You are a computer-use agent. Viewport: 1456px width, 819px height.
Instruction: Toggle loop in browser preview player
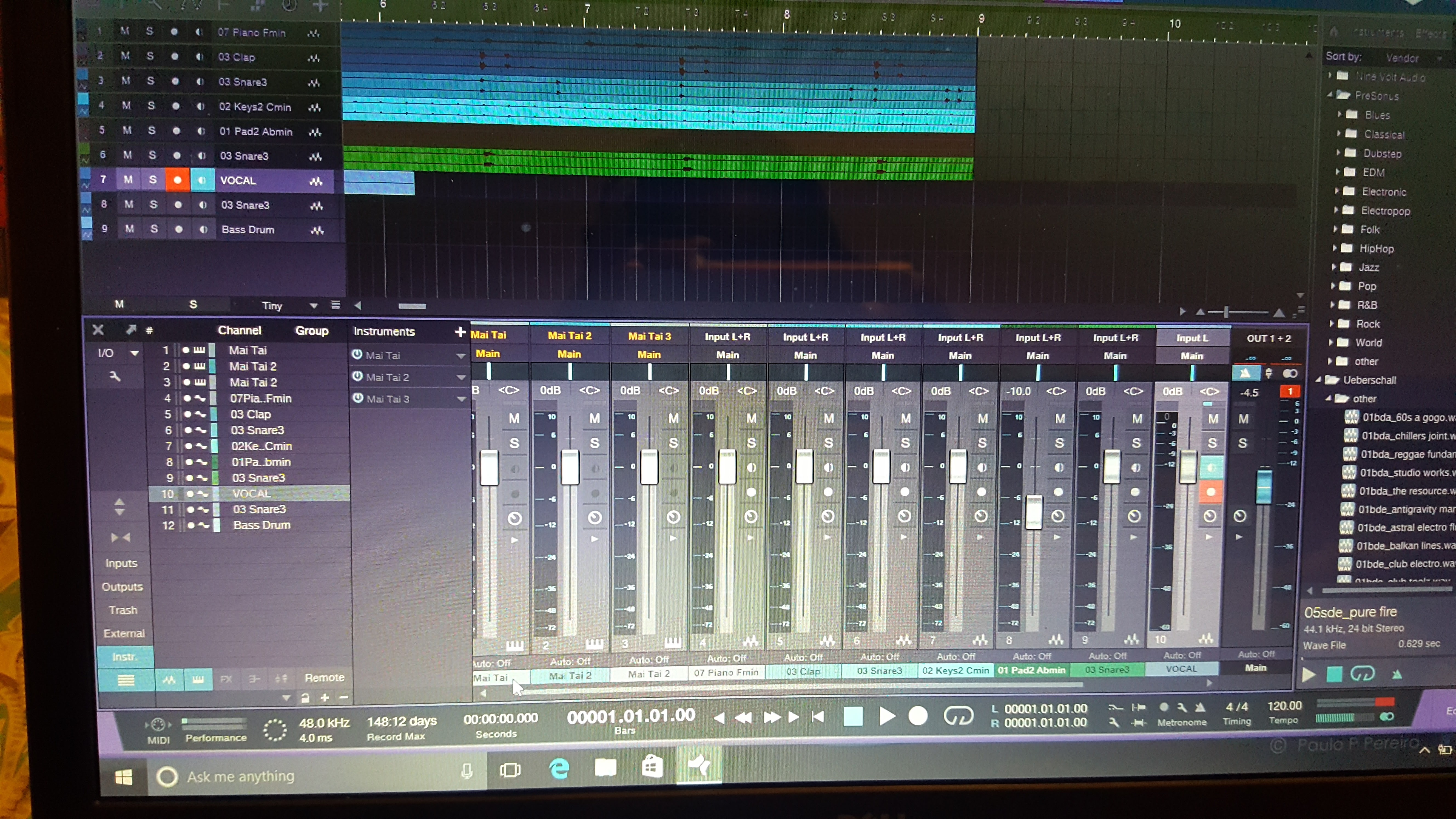click(x=1362, y=674)
